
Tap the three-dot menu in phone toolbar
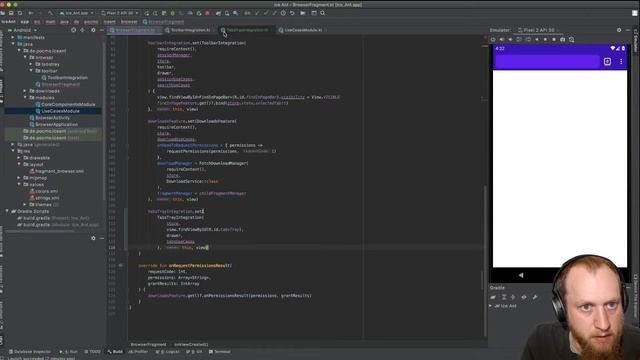[621, 61]
